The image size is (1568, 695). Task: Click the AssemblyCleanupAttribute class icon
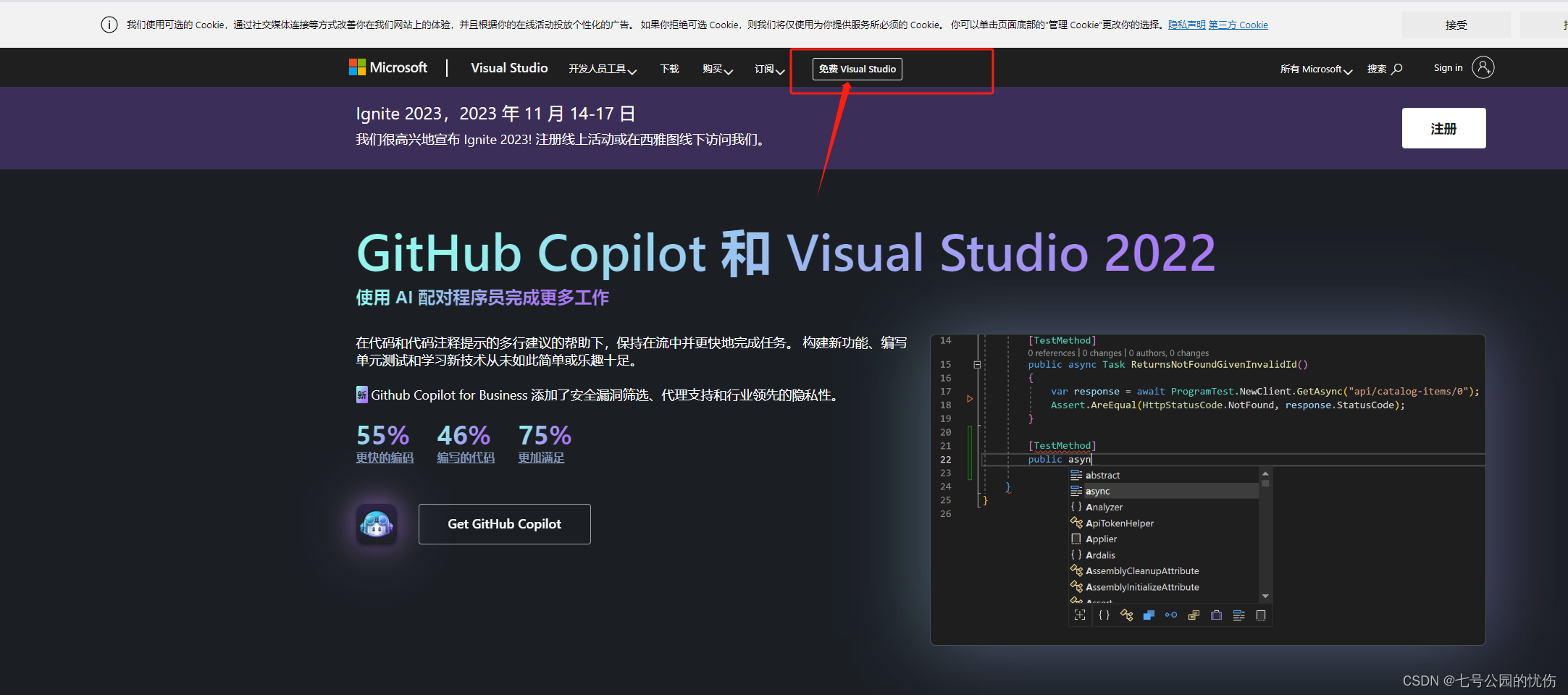tap(1076, 570)
